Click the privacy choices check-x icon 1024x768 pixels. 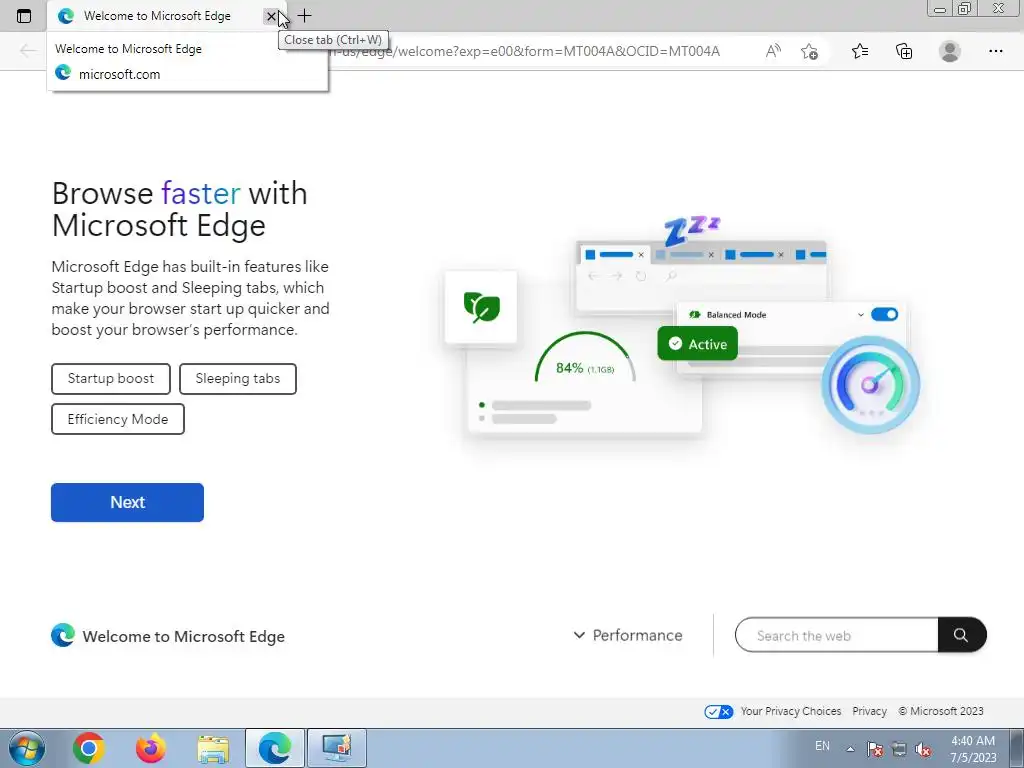[x=718, y=712]
